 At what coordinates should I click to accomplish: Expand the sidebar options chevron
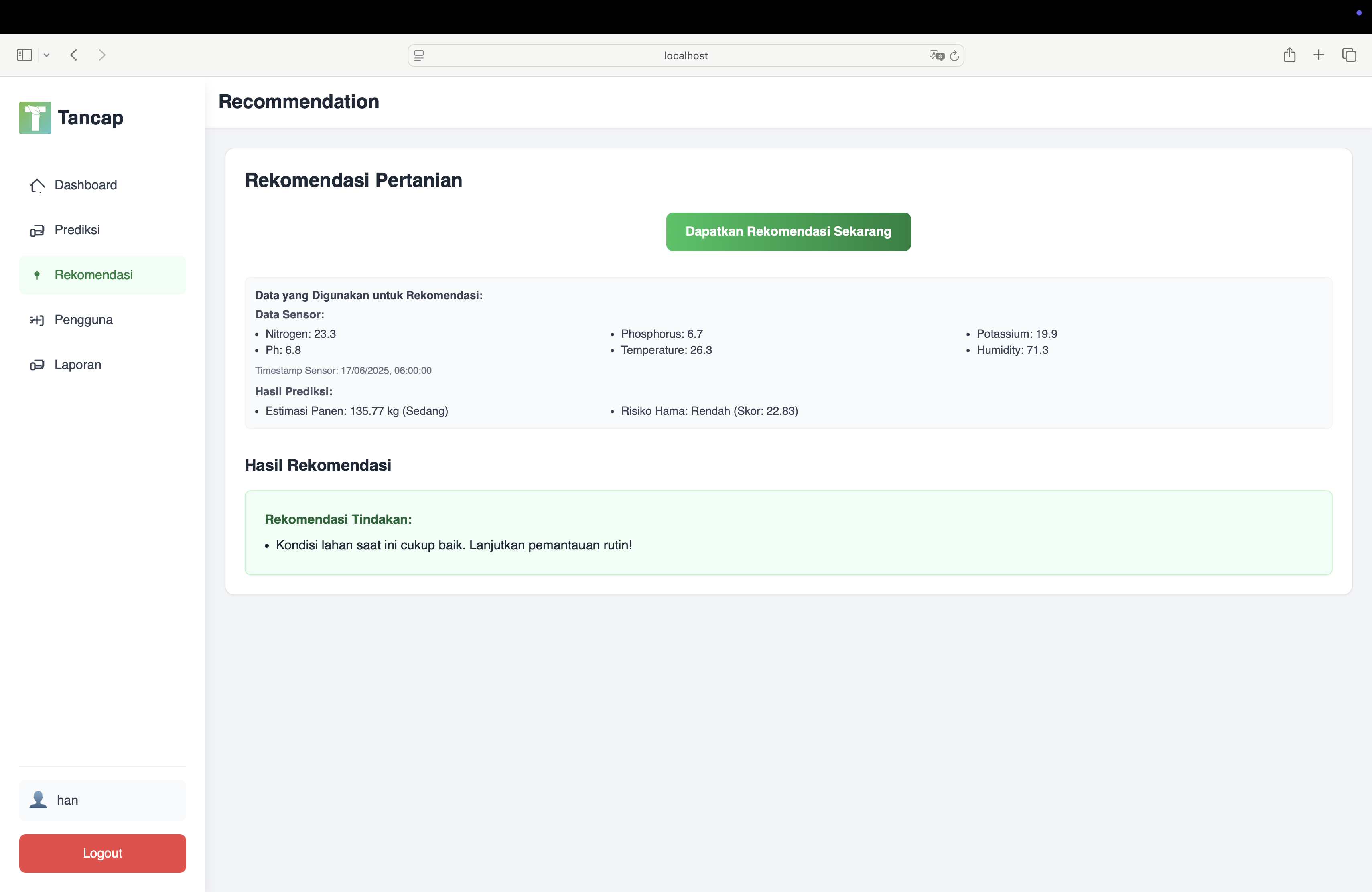(47, 55)
